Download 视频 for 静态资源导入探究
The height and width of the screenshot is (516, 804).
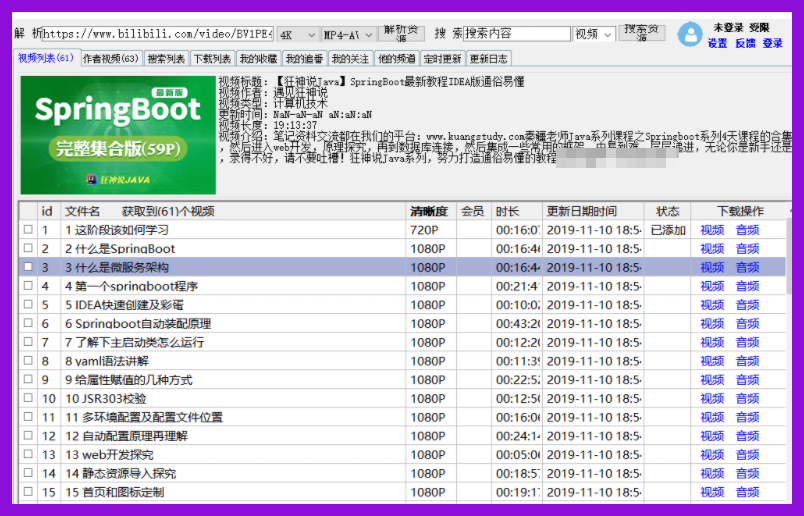click(x=712, y=473)
